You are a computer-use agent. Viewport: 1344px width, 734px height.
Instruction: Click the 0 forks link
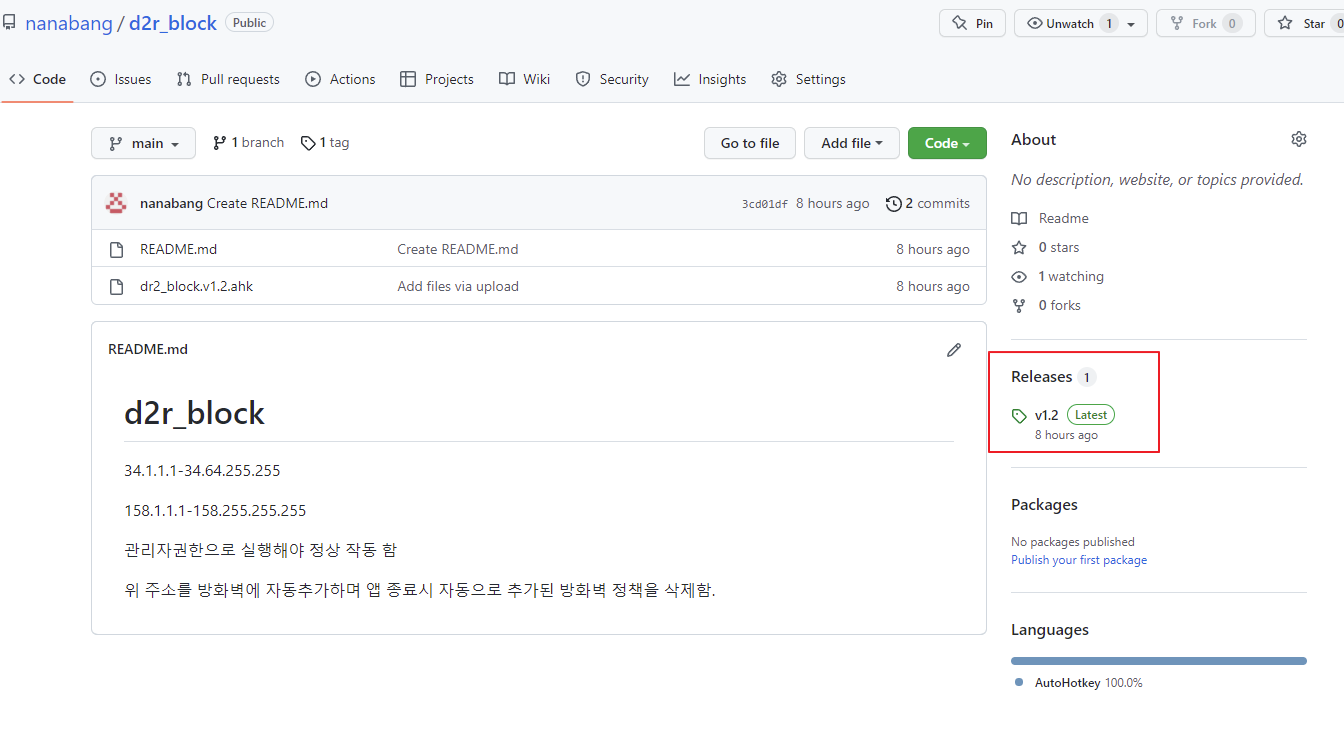[x=1046, y=305]
